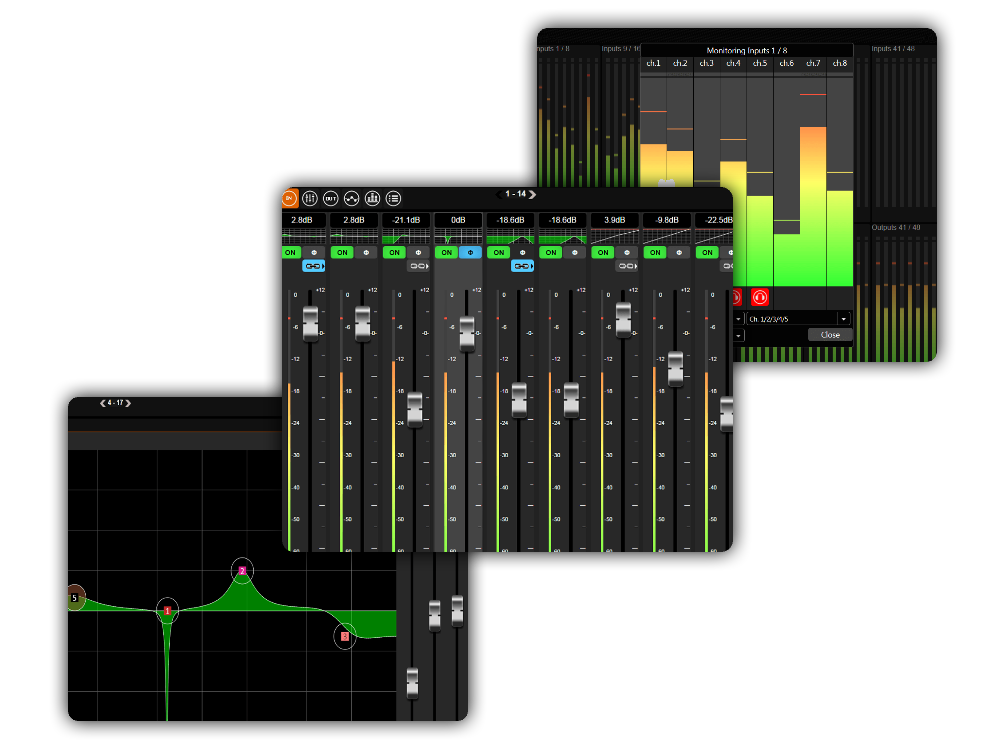Select EQ band node 2 peak handle
This screenshot has width=1000, height=750.
point(242,570)
